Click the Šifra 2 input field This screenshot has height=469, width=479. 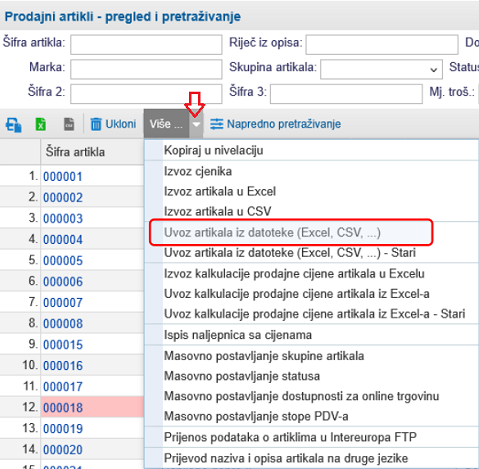click(x=146, y=94)
